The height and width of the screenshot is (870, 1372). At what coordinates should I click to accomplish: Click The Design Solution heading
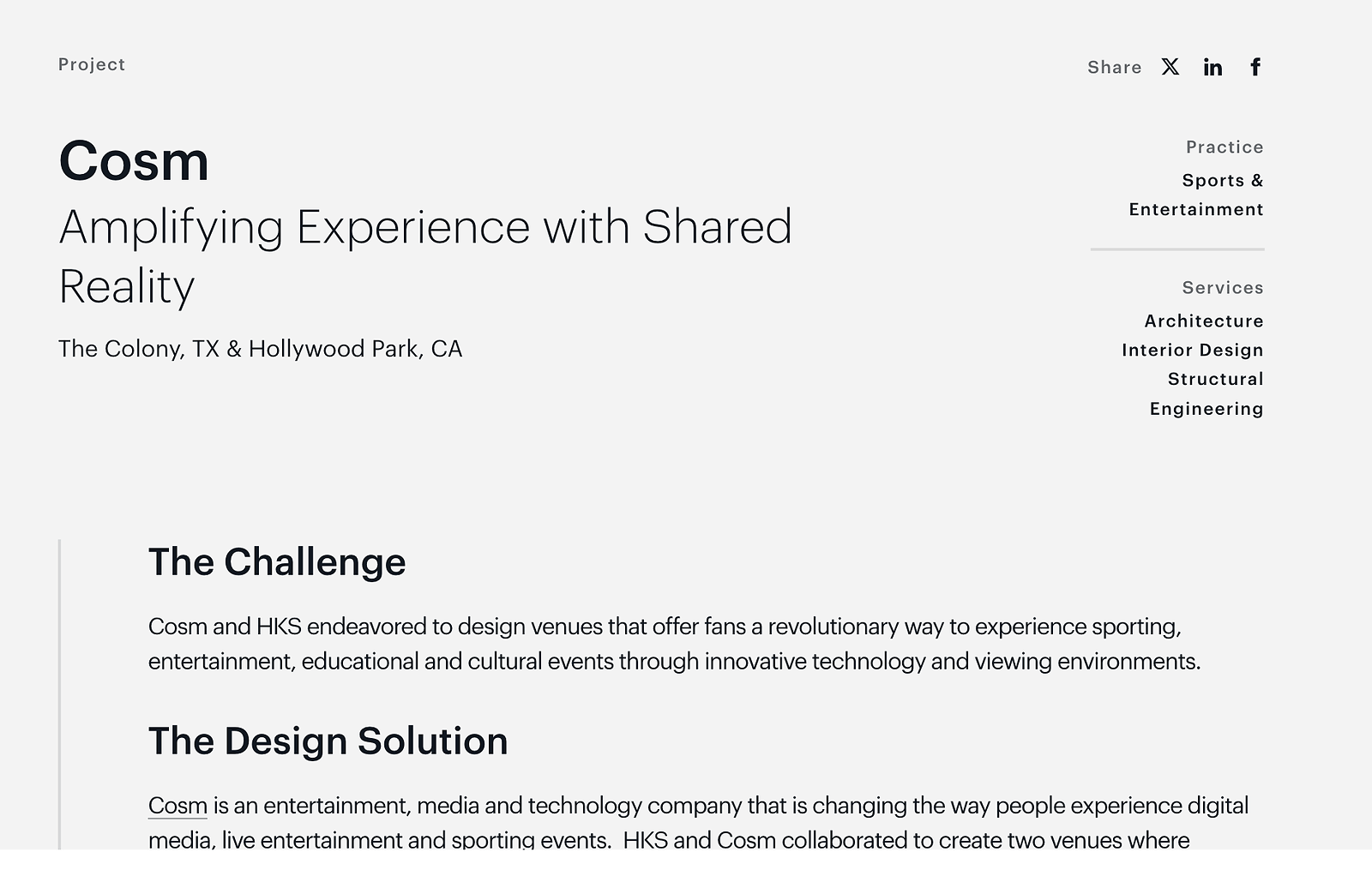(x=328, y=741)
